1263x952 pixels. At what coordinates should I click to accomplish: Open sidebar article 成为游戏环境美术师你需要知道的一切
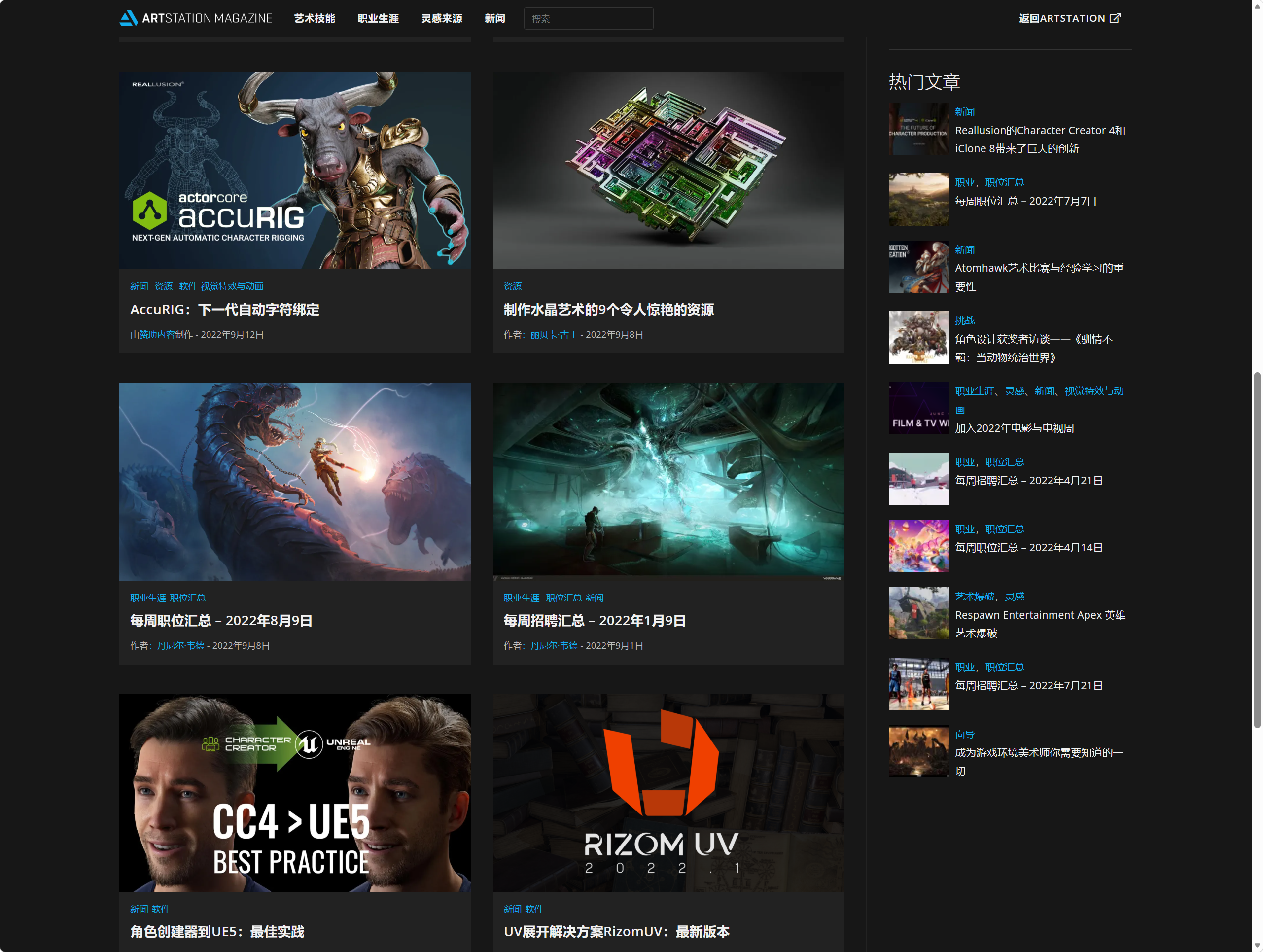click(1039, 762)
